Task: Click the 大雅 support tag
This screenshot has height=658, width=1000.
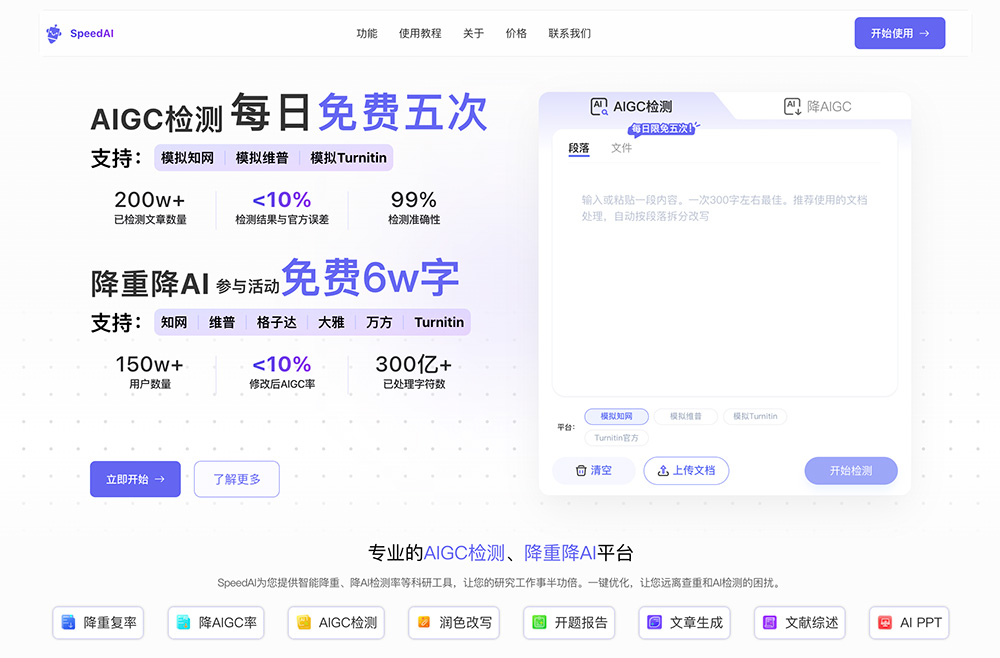Action: tap(331, 322)
